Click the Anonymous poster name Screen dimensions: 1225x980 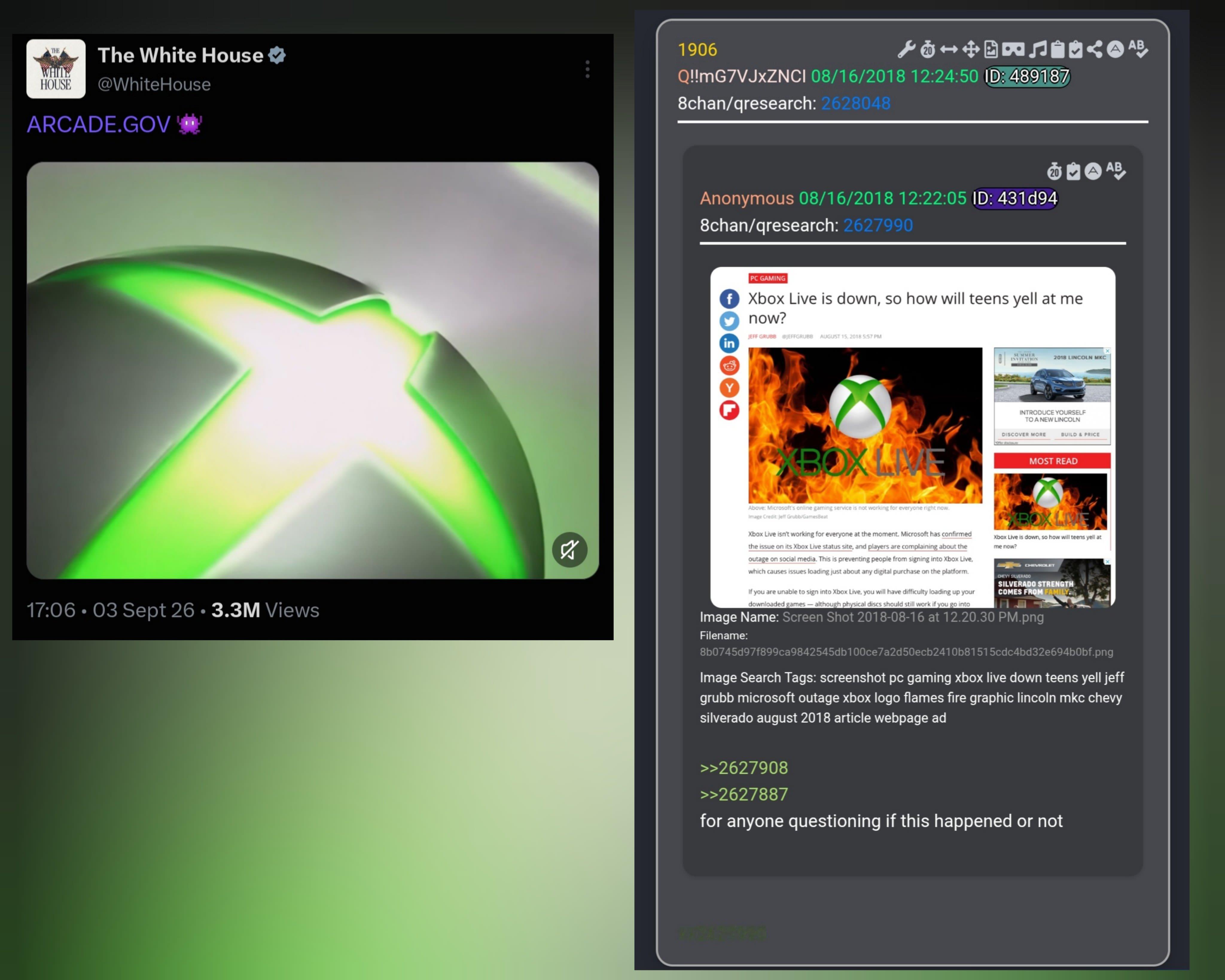[x=746, y=198]
